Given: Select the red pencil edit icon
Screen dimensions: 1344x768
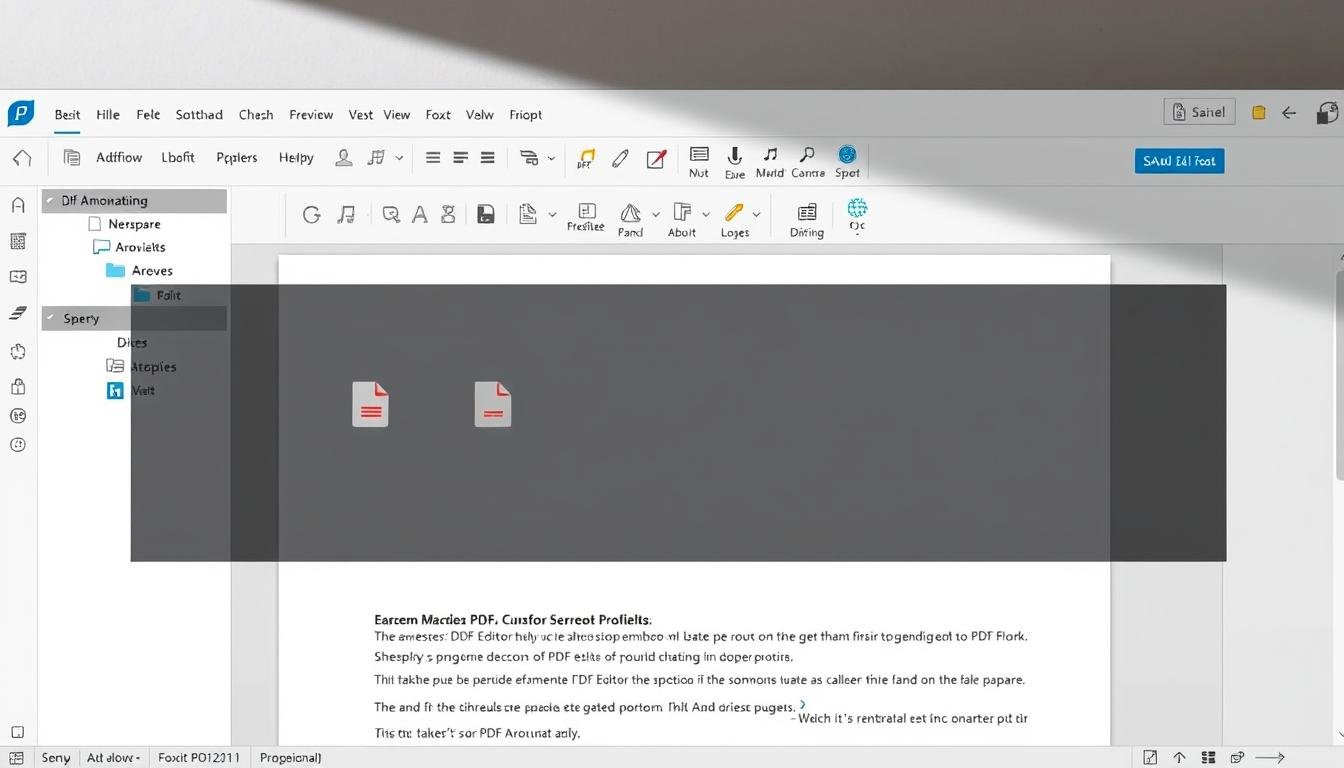Looking at the screenshot, I should (656, 158).
